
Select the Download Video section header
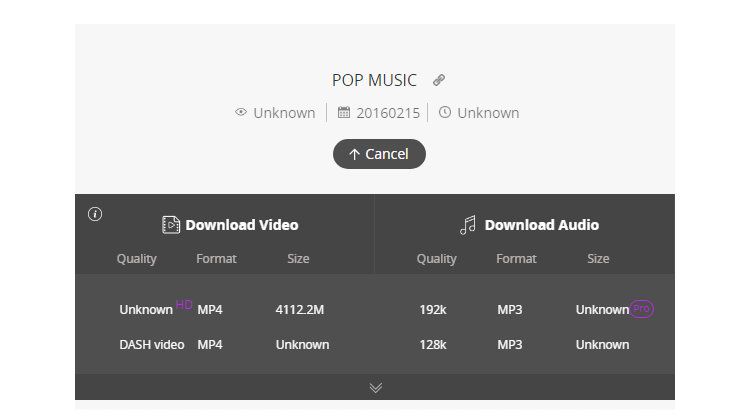(230, 225)
